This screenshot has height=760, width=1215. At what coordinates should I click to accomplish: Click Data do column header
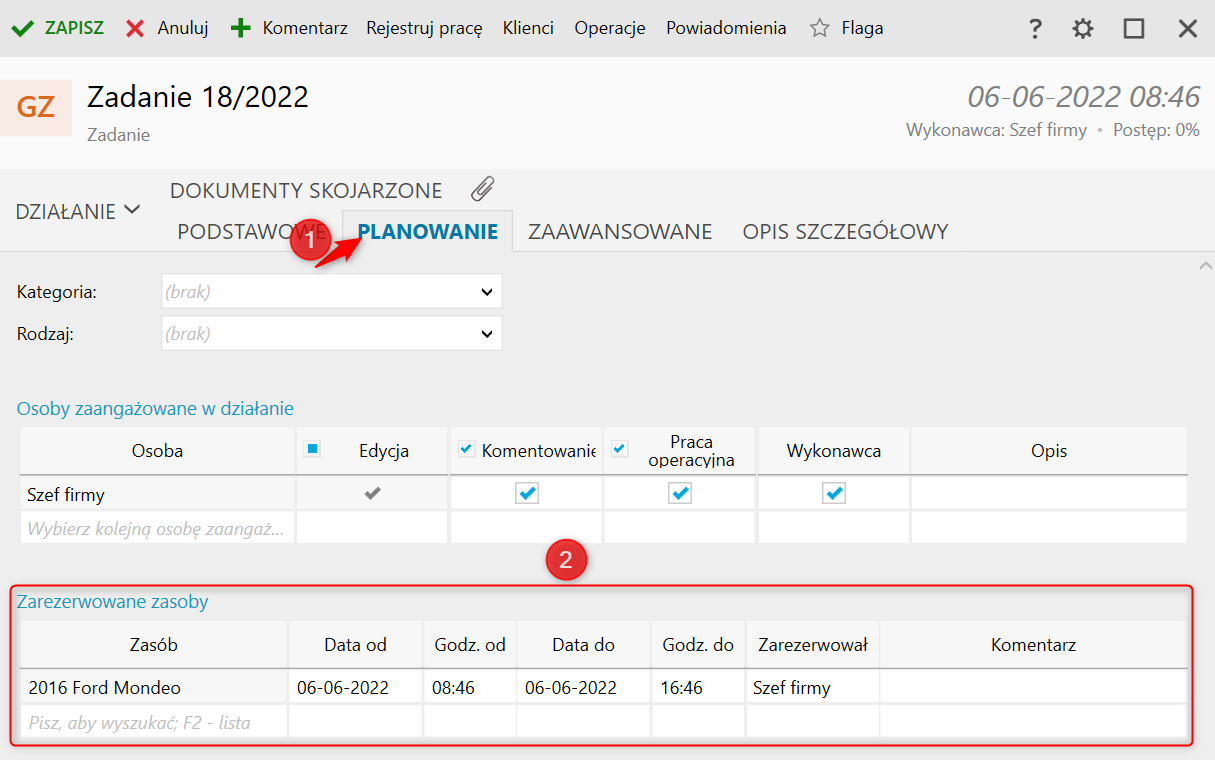coord(584,645)
